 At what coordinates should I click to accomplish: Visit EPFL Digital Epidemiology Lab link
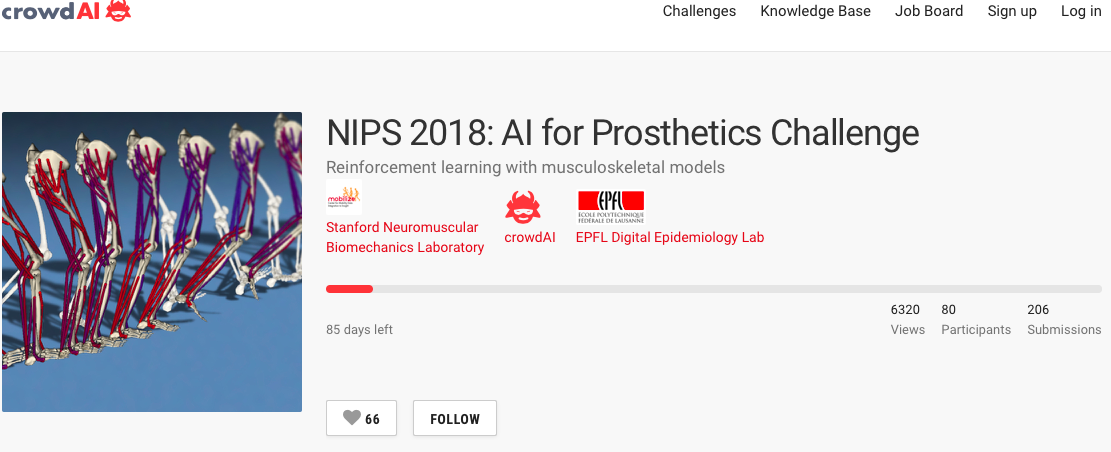click(x=670, y=238)
